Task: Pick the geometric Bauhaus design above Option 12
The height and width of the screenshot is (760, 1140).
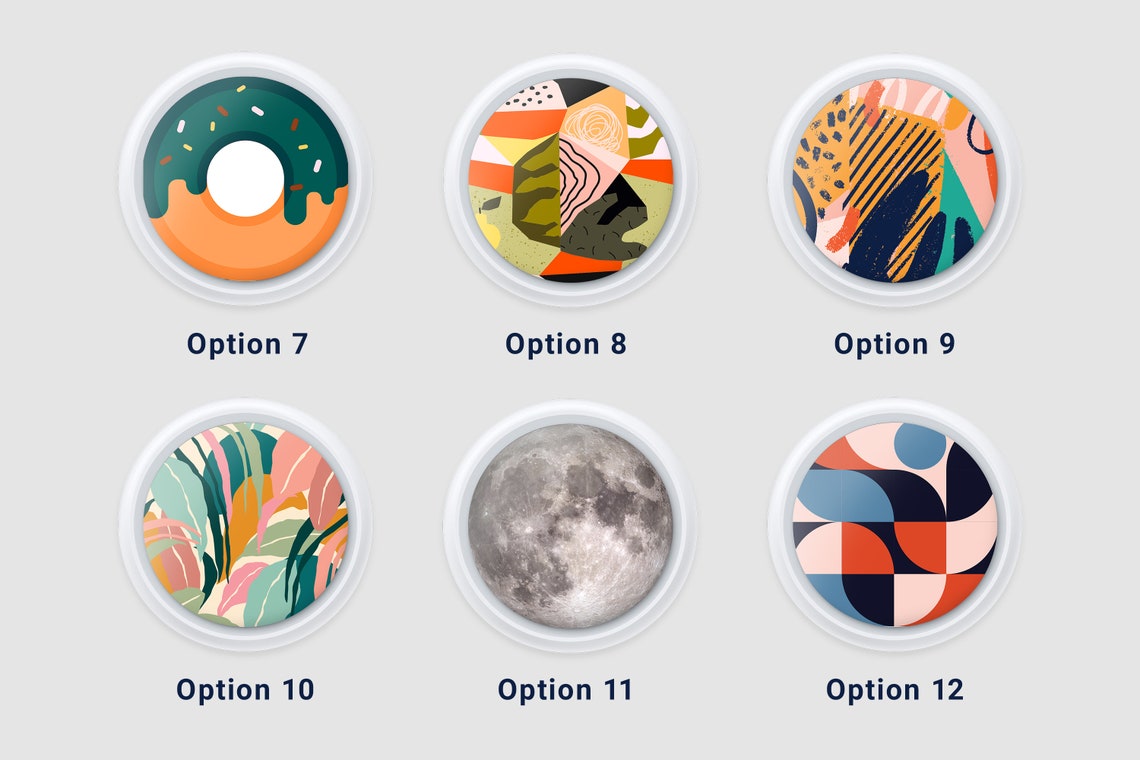Action: coord(894,524)
